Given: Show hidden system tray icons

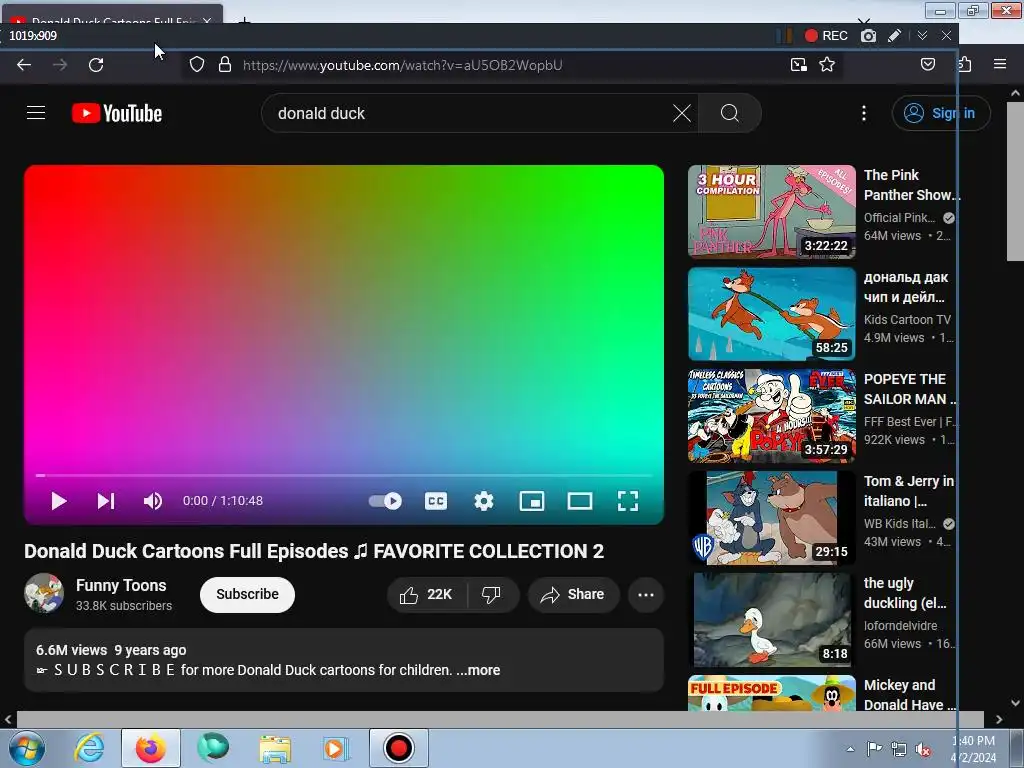Looking at the screenshot, I should 850,749.
